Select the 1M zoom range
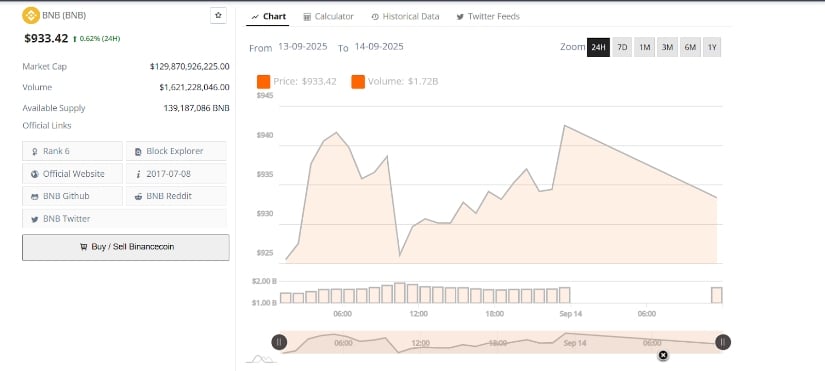The height and width of the screenshot is (371, 825). pos(645,47)
